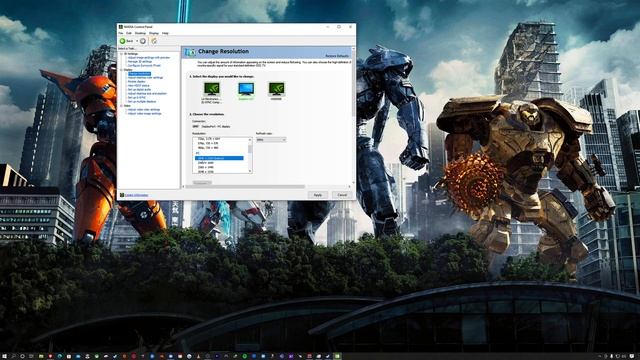The width and height of the screenshot is (640, 360).
Task: Click the Cancel button
Action: 342,195
